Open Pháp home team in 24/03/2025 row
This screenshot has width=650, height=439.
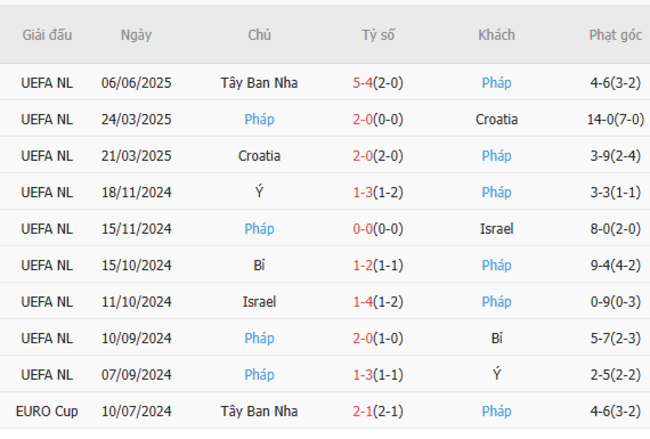[259, 119]
